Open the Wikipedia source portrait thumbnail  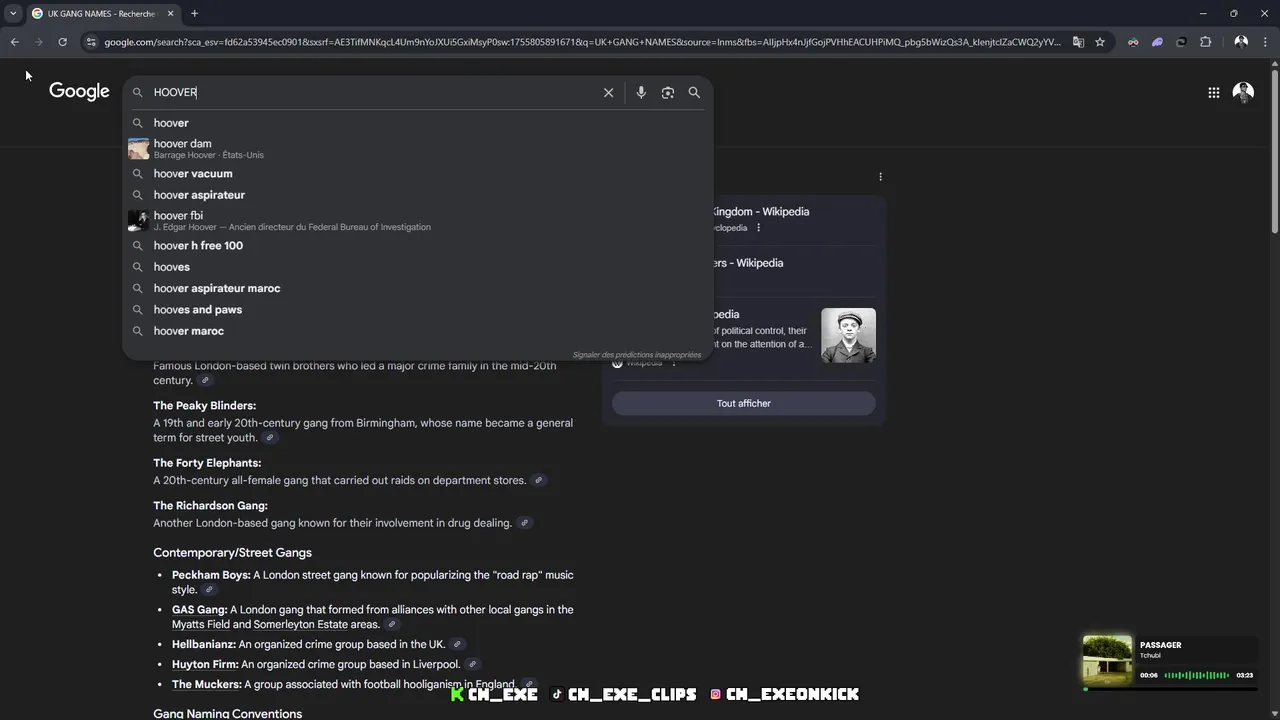(x=848, y=335)
